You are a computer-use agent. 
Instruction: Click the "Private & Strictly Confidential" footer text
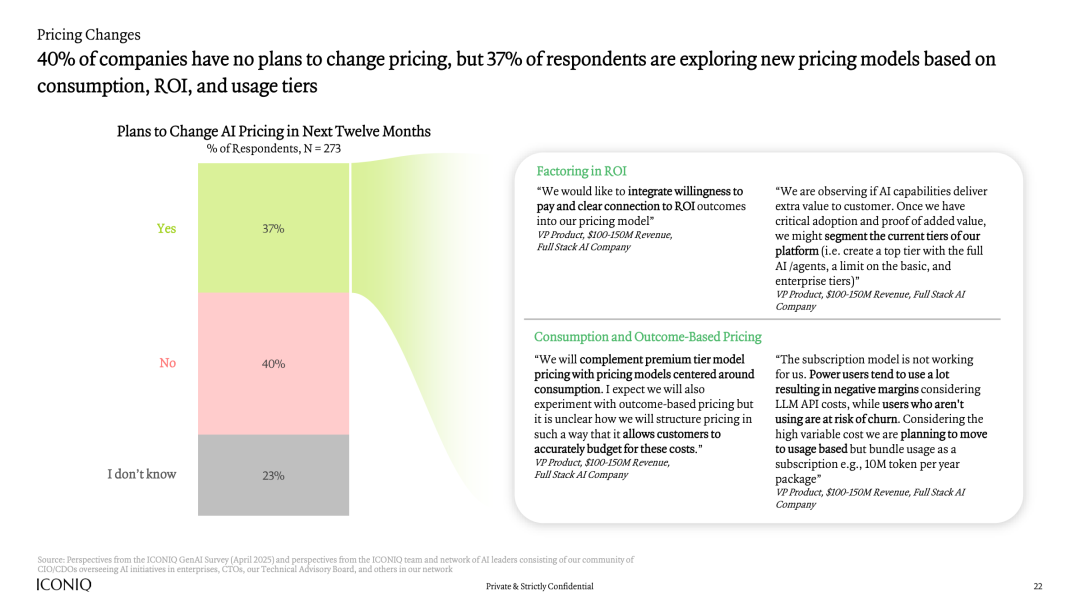click(540, 586)
